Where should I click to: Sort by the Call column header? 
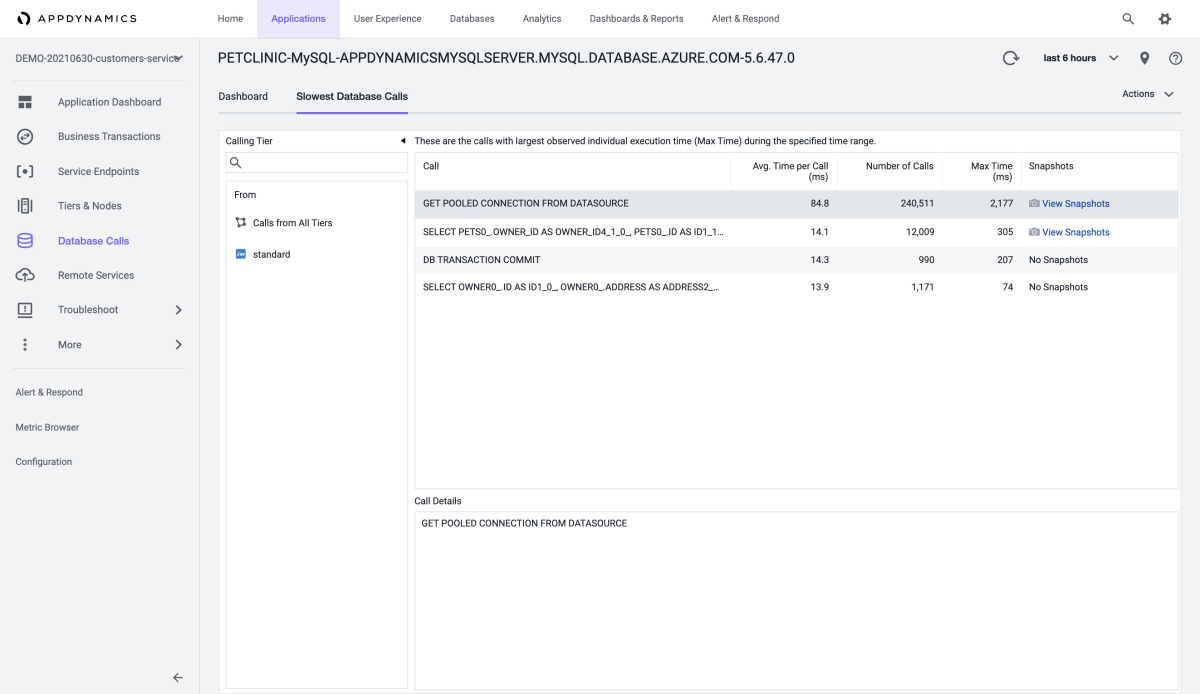click(573, 171)
